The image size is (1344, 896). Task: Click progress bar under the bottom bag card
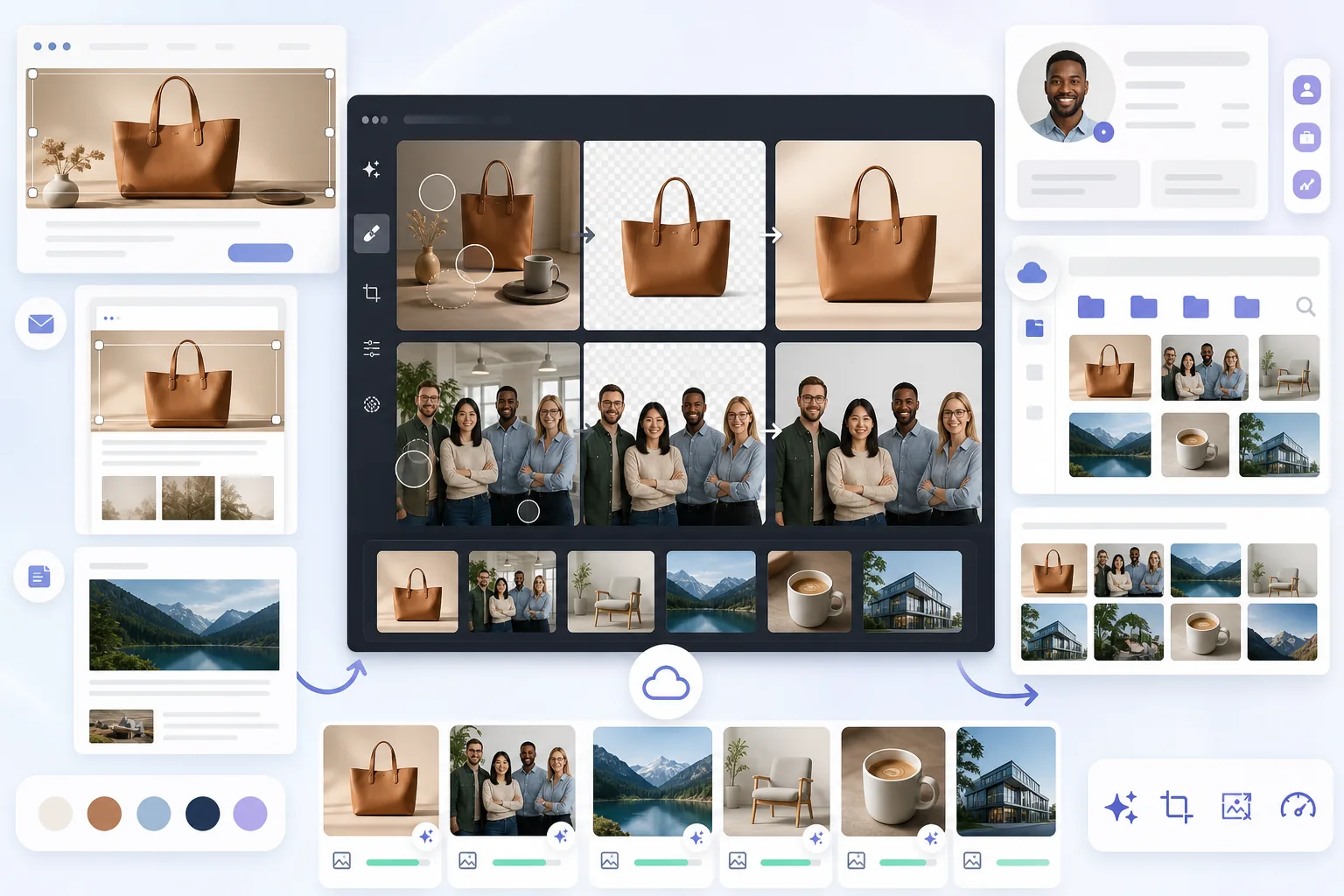398,863
